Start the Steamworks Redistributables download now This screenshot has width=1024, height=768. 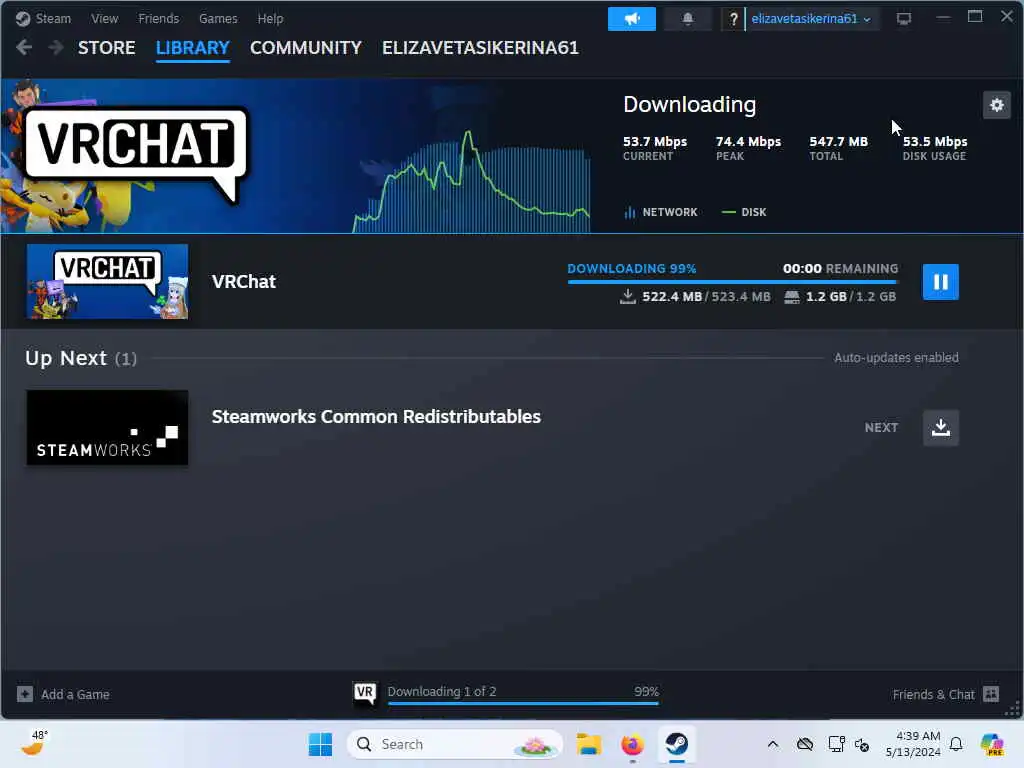click(x=940, y=428)
